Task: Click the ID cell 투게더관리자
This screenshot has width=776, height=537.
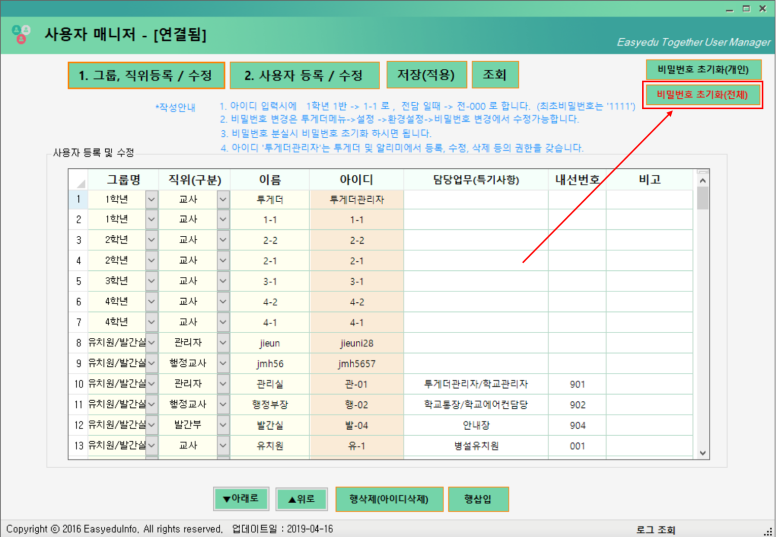Action: tap(356, 199)
